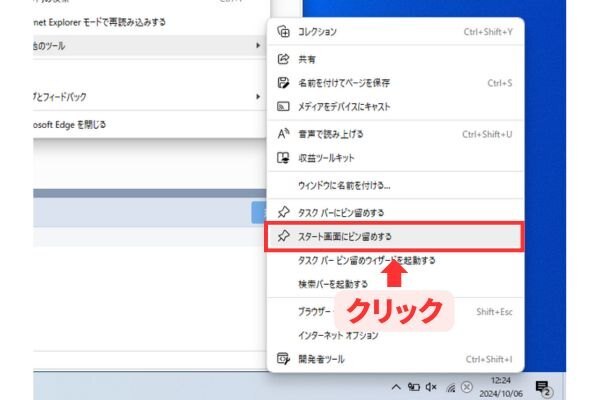The width and height of the screenshot is (600, 400).
Task: Select 名前を付けてページを保存 menu entry
Action: [x=395, y=83]
